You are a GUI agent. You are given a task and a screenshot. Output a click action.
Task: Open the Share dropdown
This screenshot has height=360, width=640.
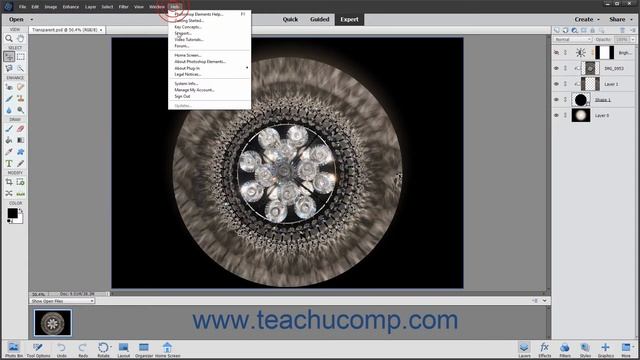pos(620,19)
